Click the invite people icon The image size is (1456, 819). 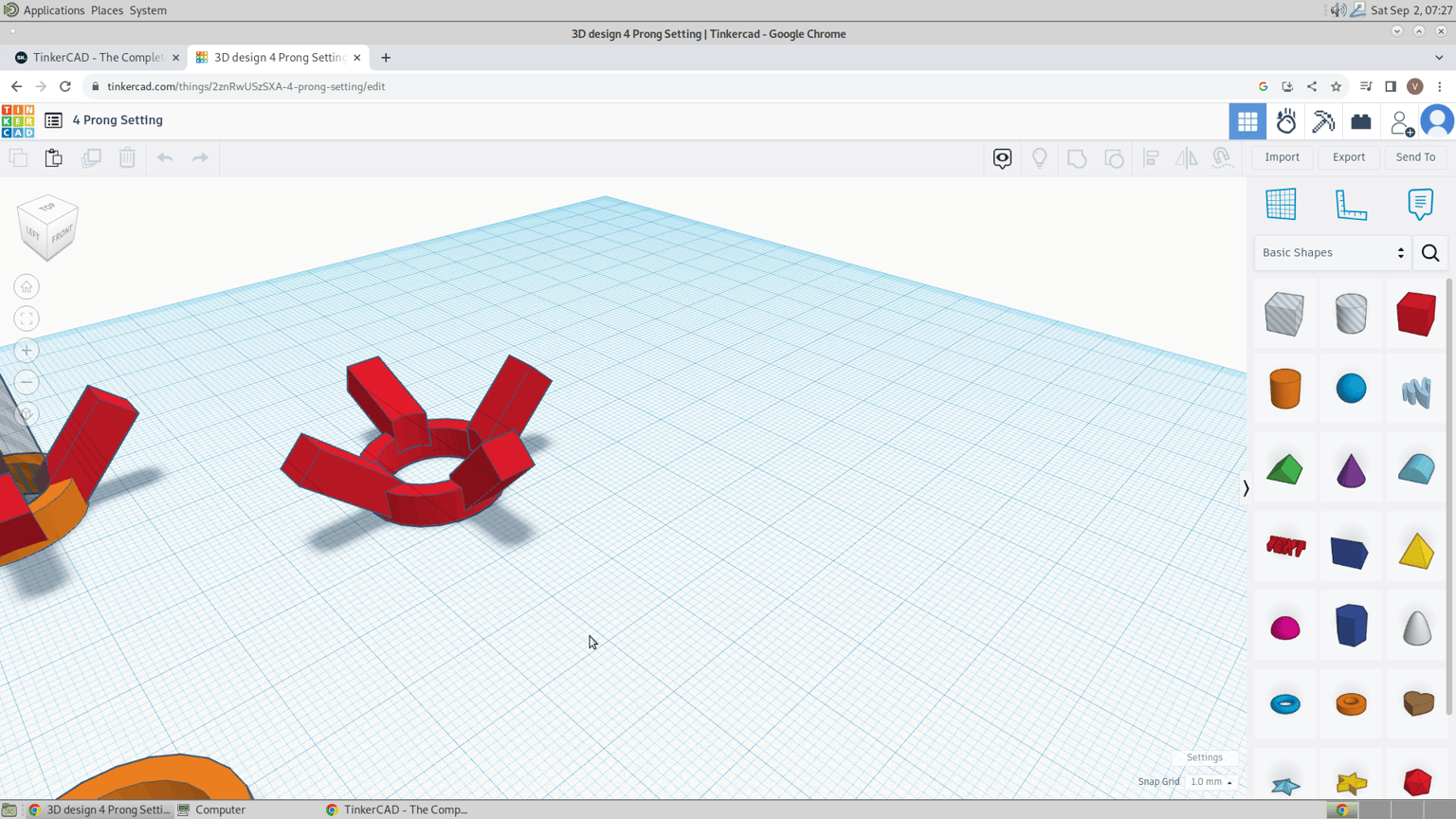click(1401, 122)
